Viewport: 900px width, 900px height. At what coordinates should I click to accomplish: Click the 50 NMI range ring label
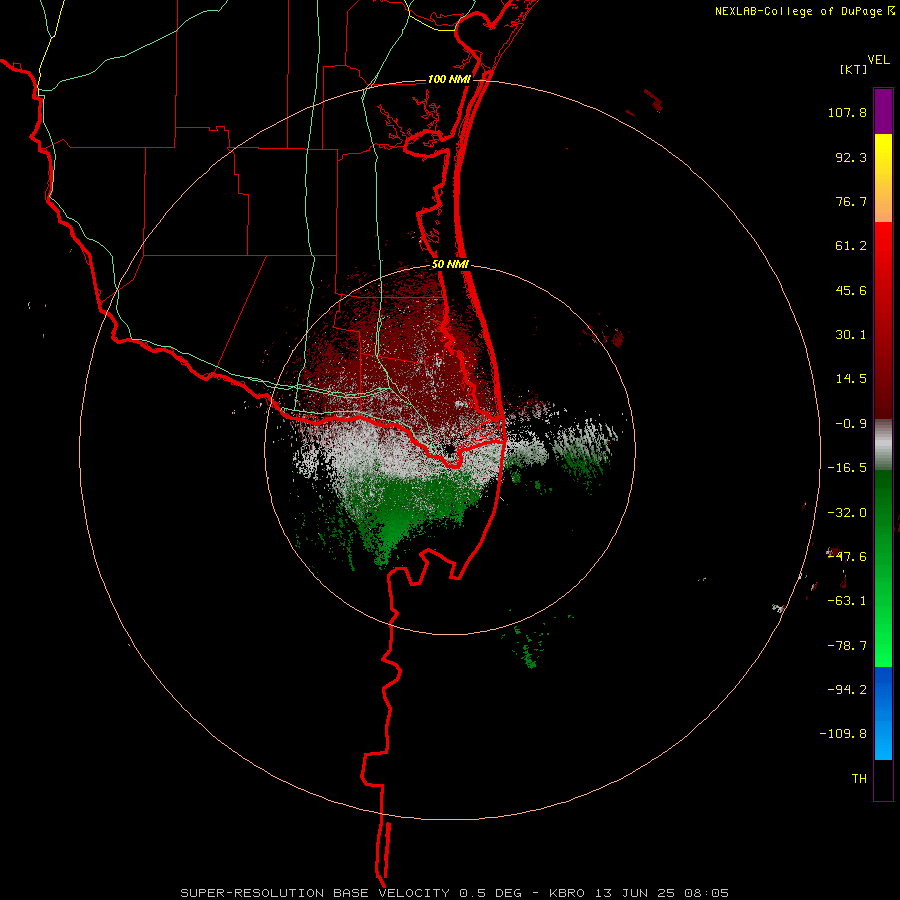pyautogui.click(x=450, y=265)
